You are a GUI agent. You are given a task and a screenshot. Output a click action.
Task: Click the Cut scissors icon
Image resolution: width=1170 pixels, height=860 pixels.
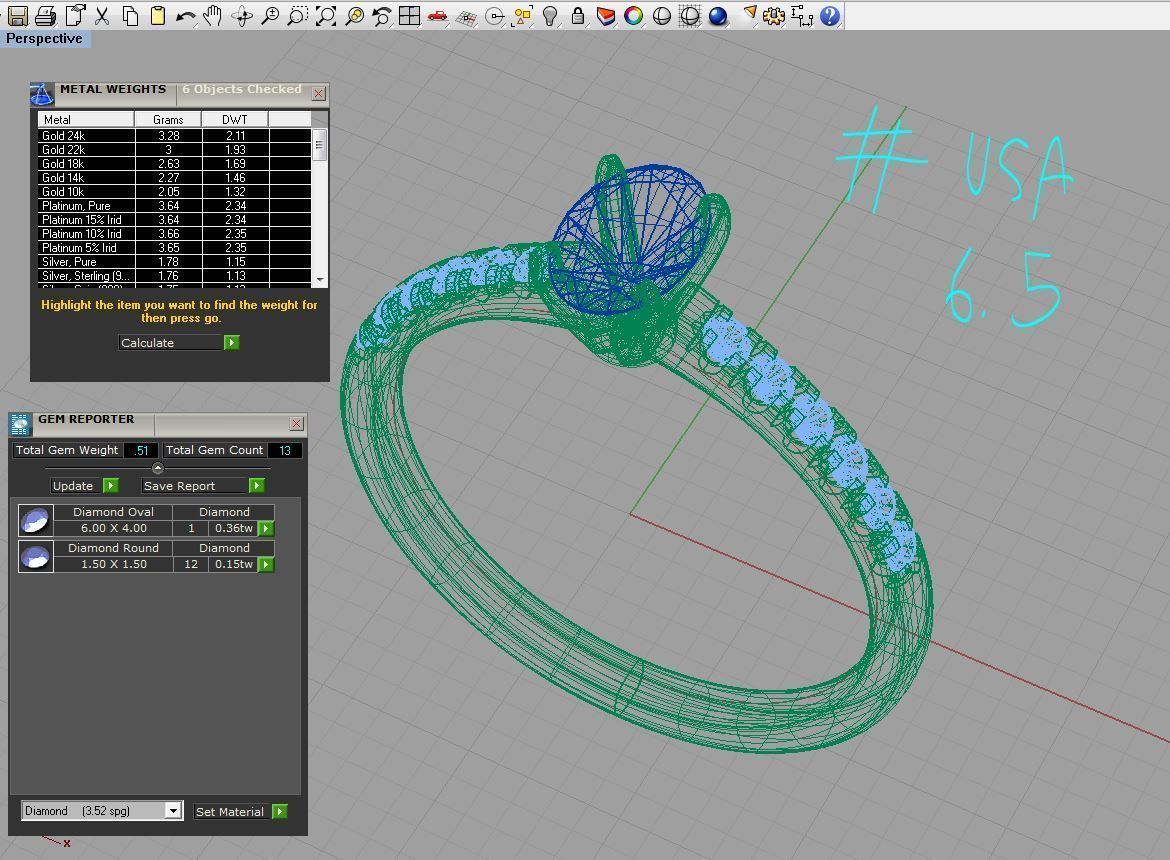click(102, 16)
